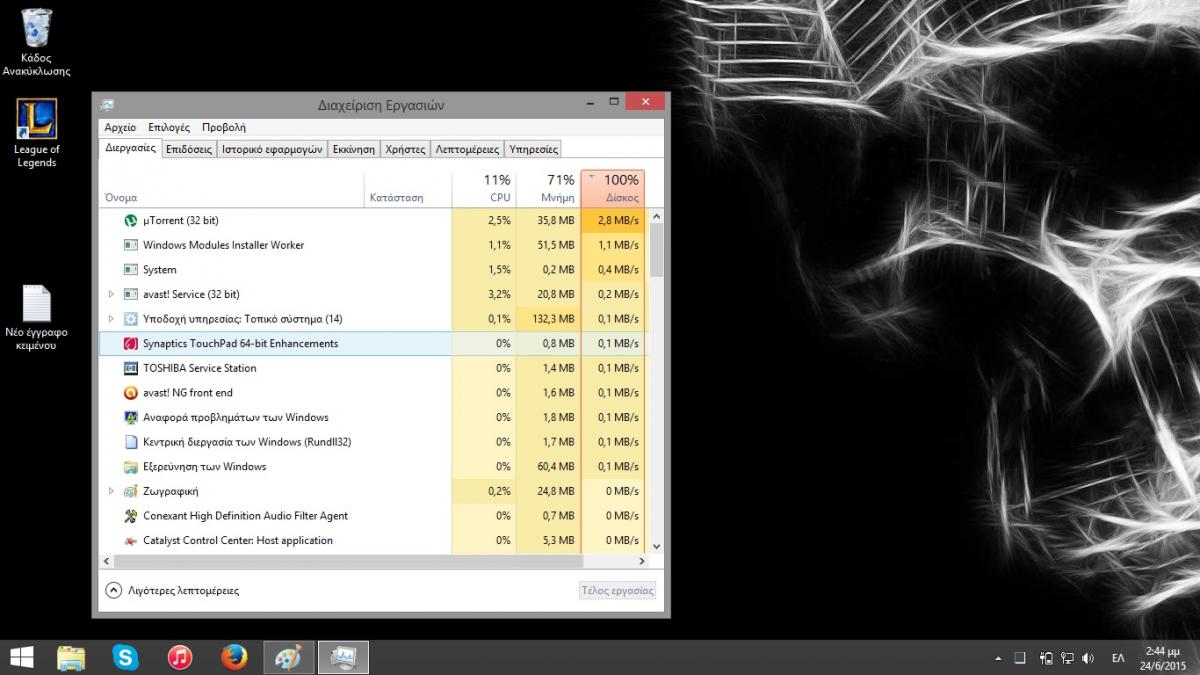
Task: Select the Διεργασίες tab
Action: (131, 148)
